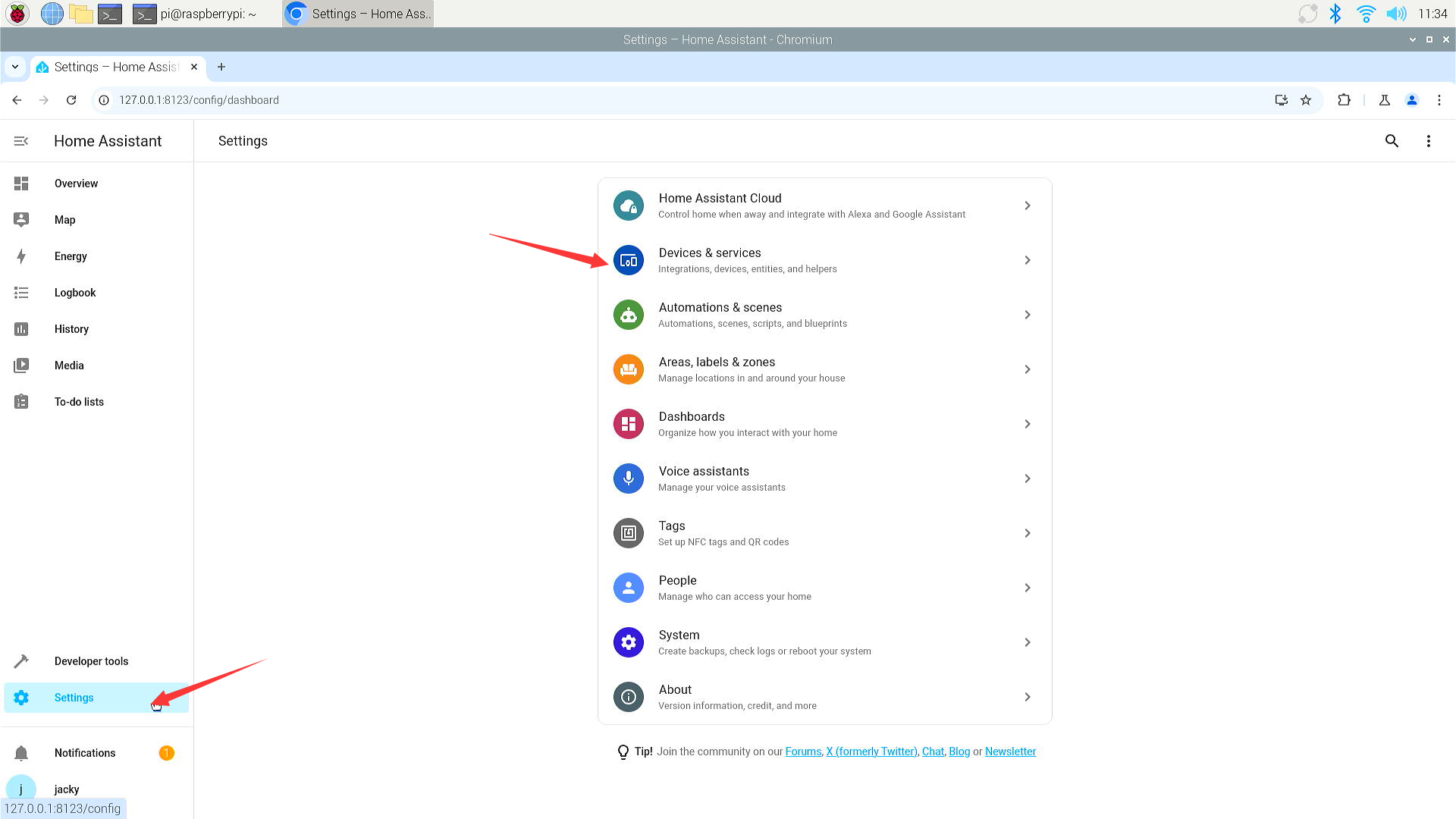The height and width of the screenshot is (819, 1456).
Task: Click the Notifications bell icon
Action: [x=21, y=753]
